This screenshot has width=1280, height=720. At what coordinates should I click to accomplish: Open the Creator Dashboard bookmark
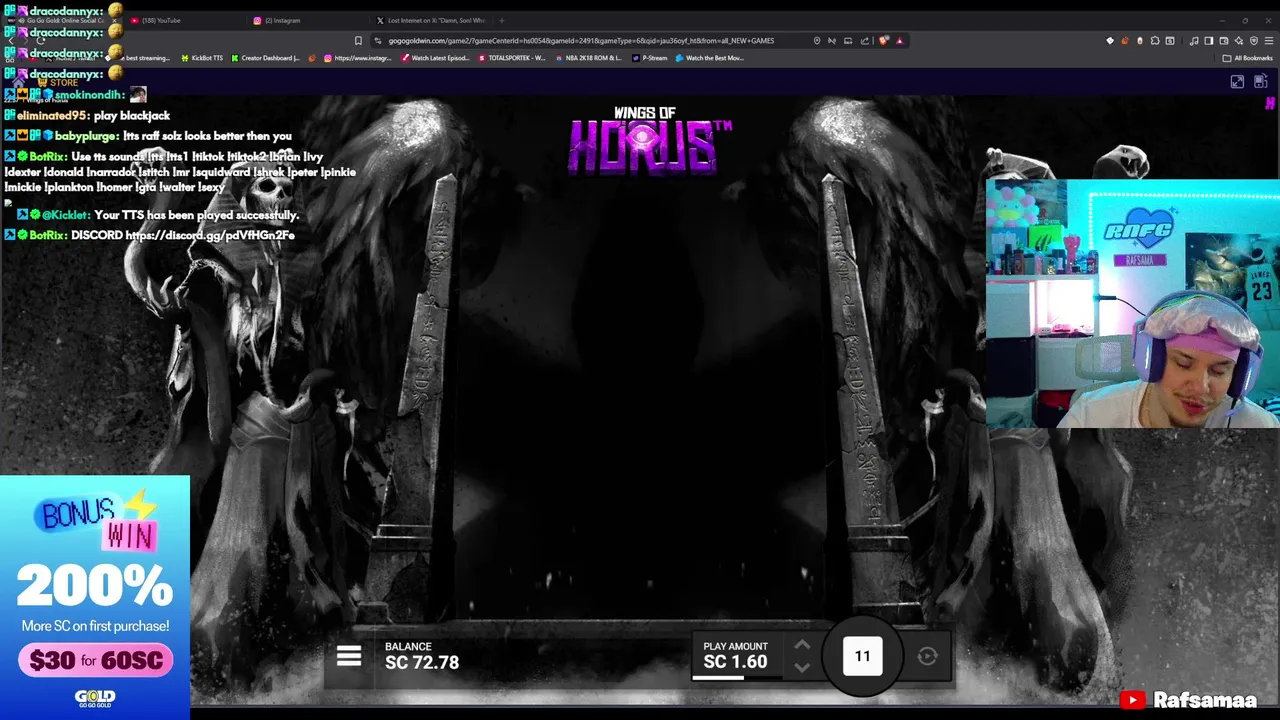tap(265, 58)
